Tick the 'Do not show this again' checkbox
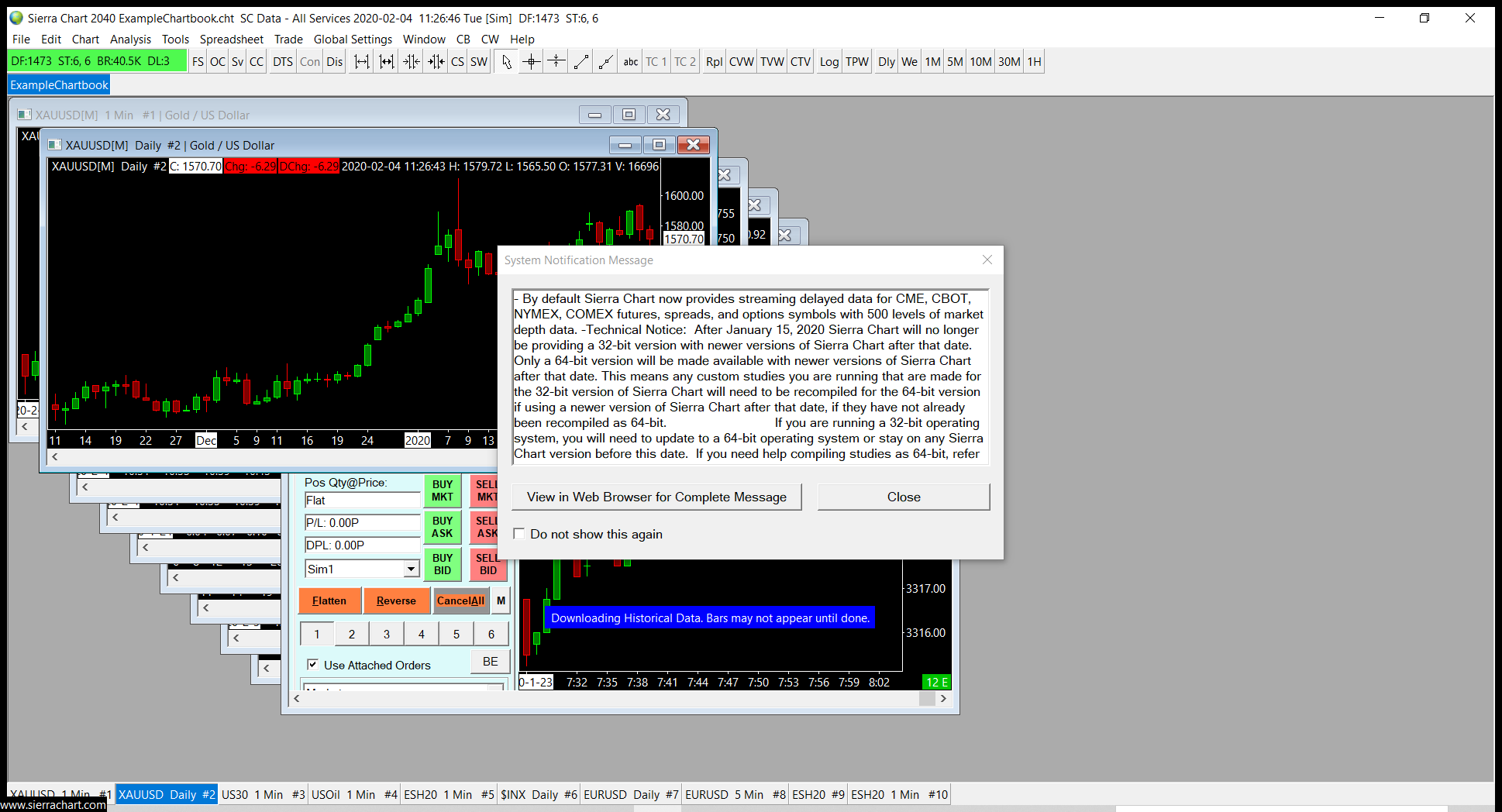 [519, 534]
